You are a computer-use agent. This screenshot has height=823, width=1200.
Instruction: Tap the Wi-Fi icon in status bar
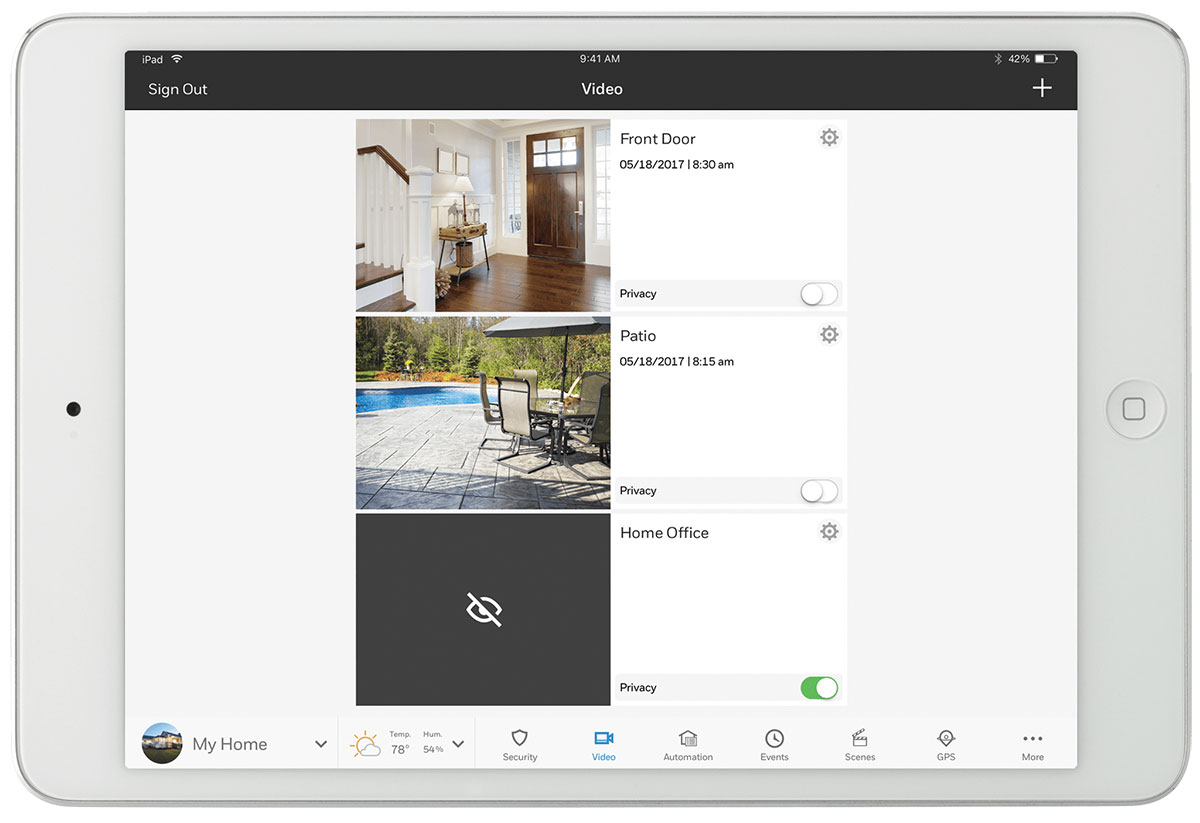click(x=177, y=59)
